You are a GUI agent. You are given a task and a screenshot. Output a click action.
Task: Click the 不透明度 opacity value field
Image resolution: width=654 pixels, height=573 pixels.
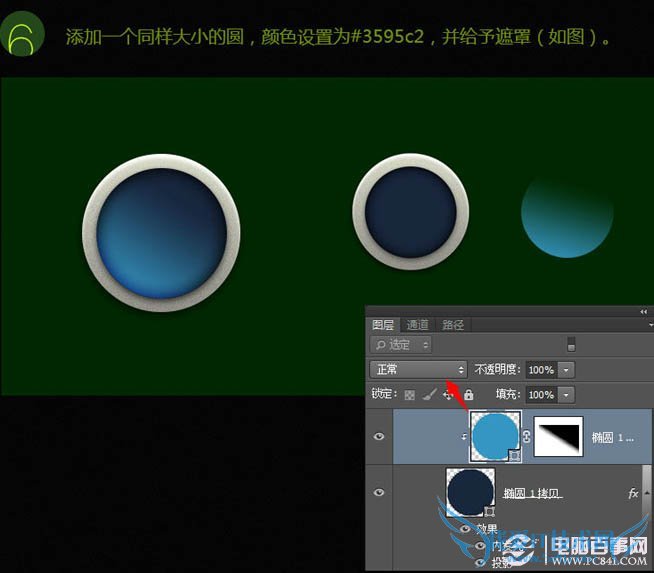click(541, 370)
